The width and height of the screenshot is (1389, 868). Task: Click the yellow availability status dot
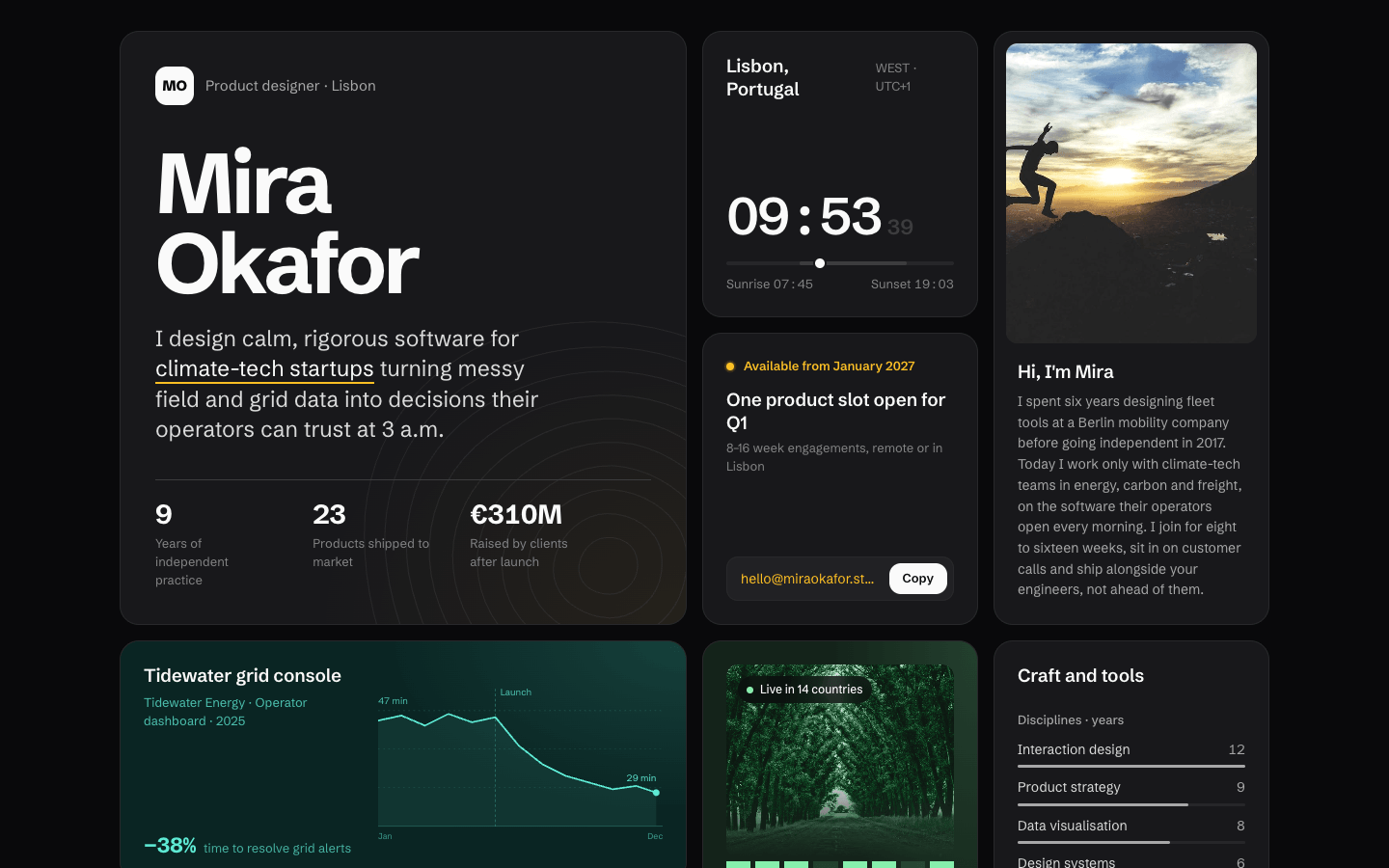(x=730, y=366)
